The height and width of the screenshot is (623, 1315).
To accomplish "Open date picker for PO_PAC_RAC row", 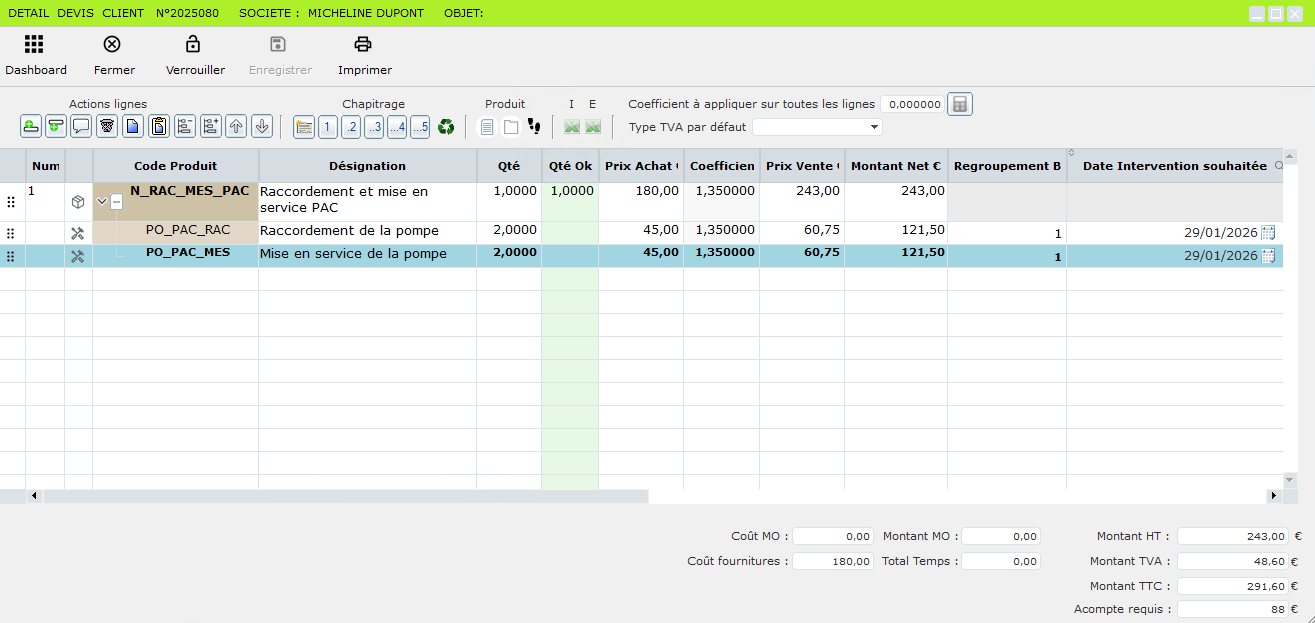I will (1268, 232).
